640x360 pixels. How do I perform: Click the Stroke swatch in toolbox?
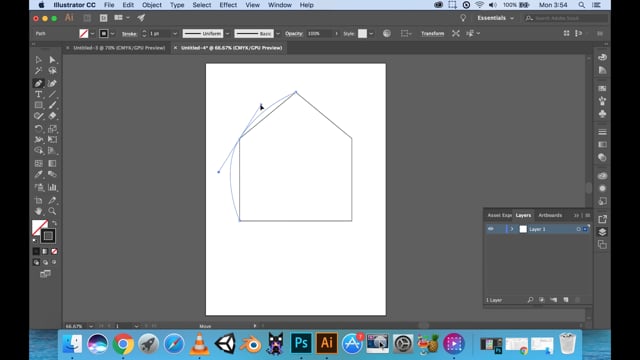click(x=48, y=236)
